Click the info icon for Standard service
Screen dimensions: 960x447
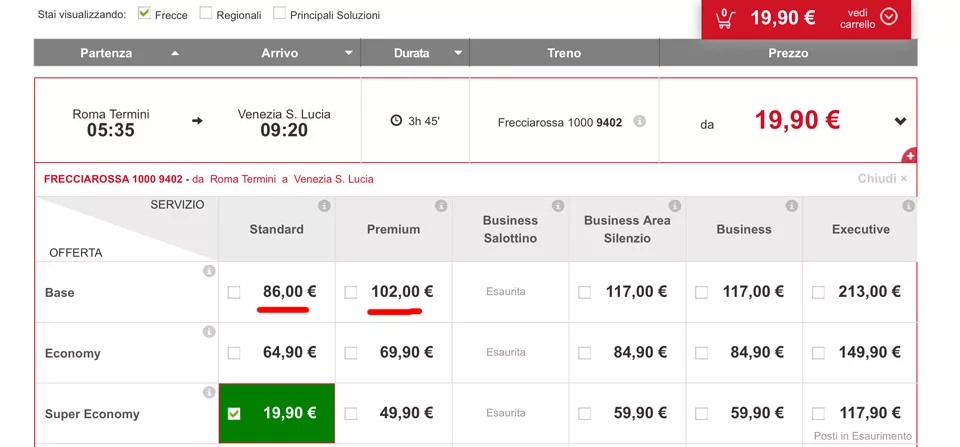coord(324,206)
